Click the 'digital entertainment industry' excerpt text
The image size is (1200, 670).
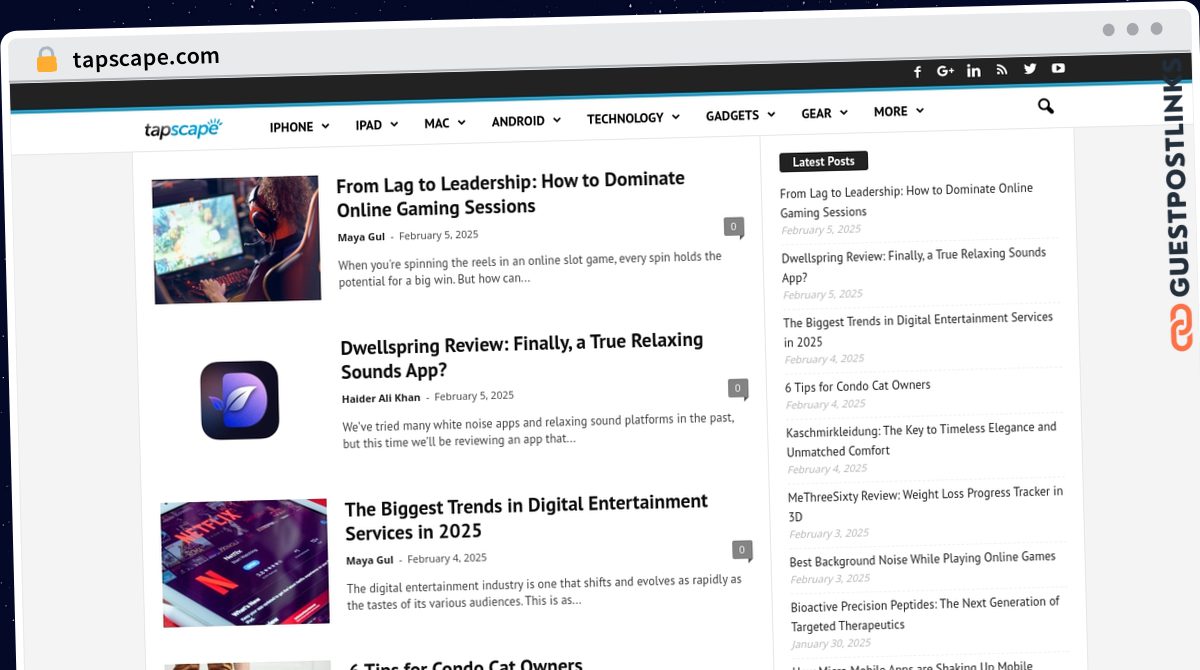point(545,591)
